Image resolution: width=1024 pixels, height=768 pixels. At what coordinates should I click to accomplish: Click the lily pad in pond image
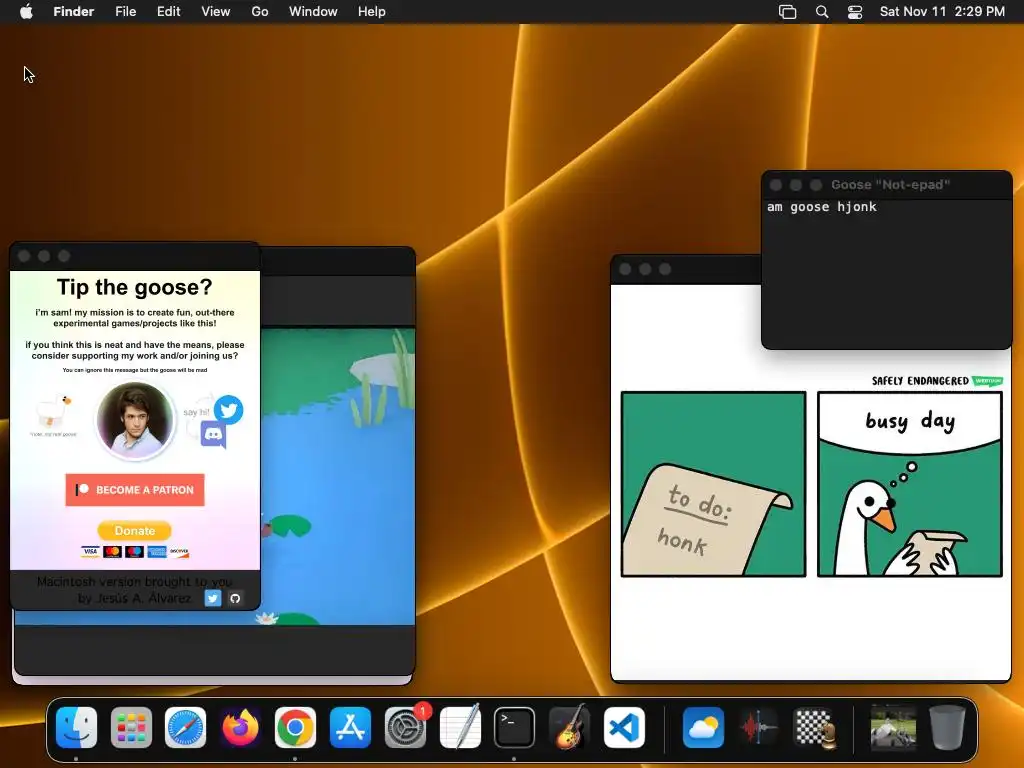[x=289, y=524]
